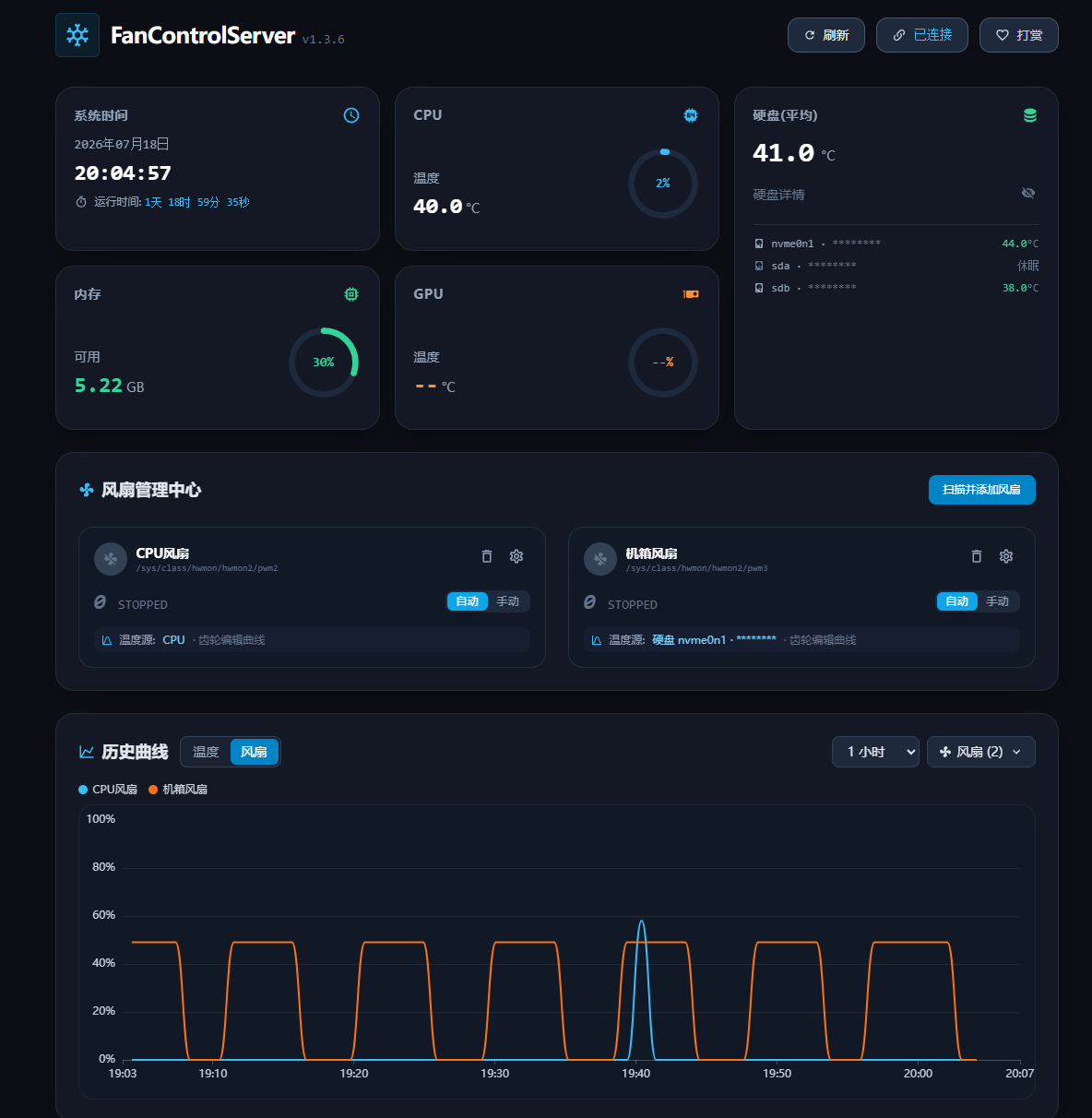Delete the 机箱风扇 with its trash icon
The height and width of the screenshot is (1118, 1092).
pos(977,556)
